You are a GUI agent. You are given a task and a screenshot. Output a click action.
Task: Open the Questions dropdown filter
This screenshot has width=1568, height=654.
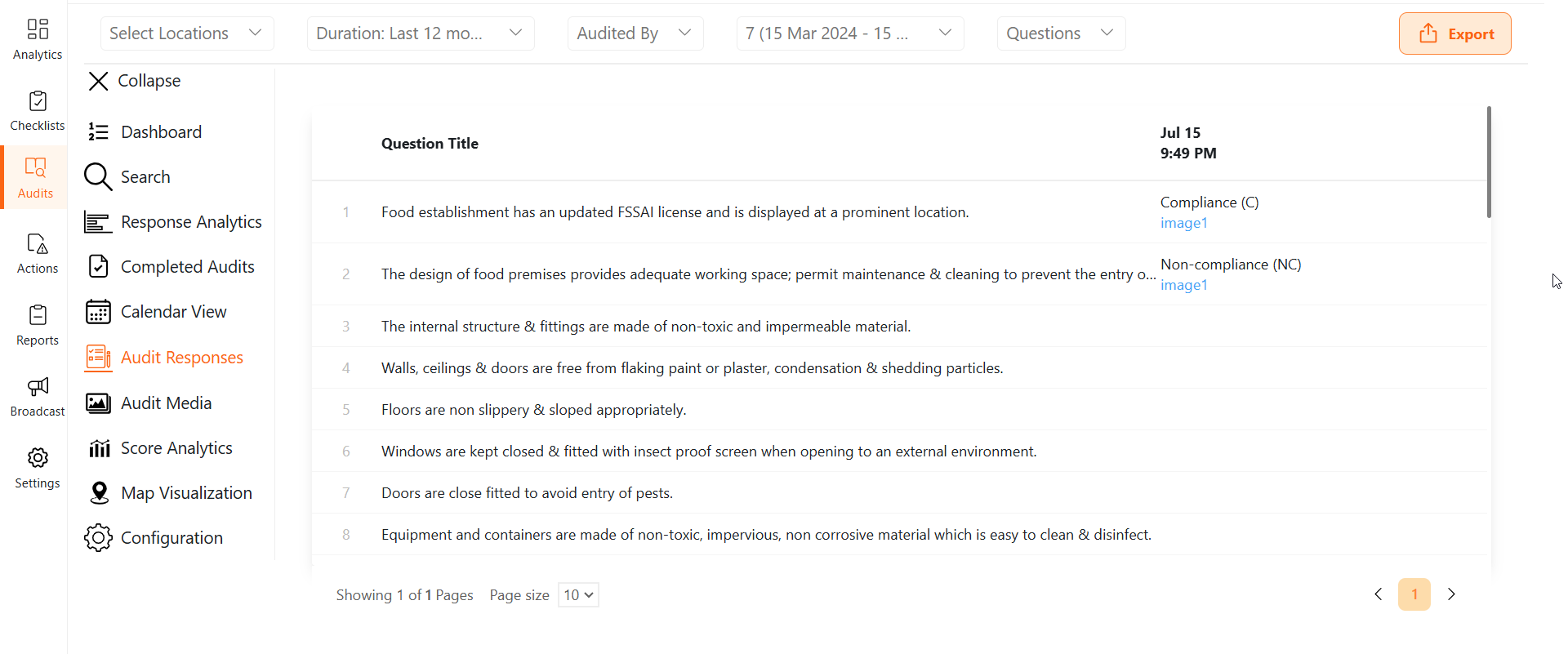point(1060,33)
